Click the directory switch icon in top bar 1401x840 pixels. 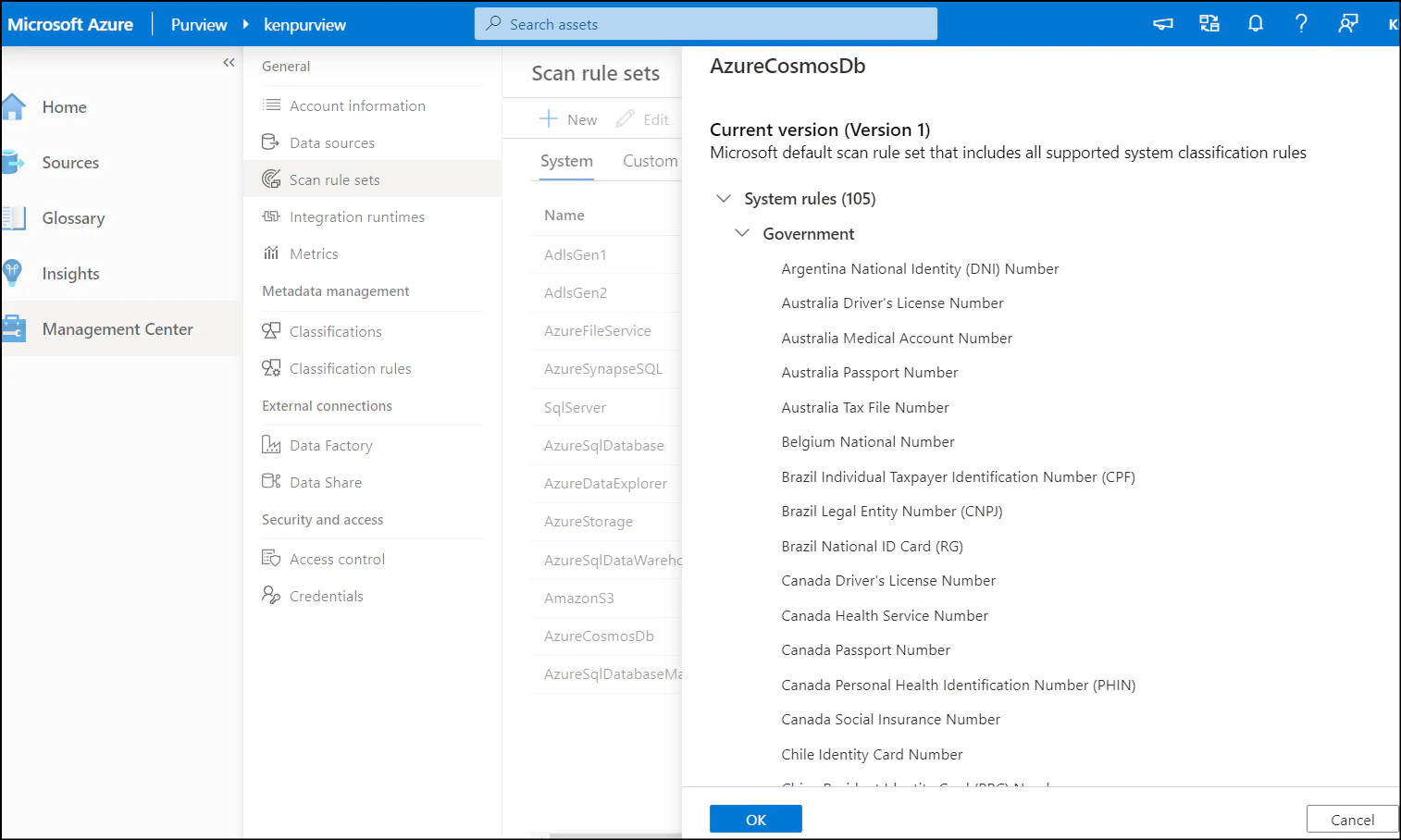pyautogui.click(x=1209, y=24)
